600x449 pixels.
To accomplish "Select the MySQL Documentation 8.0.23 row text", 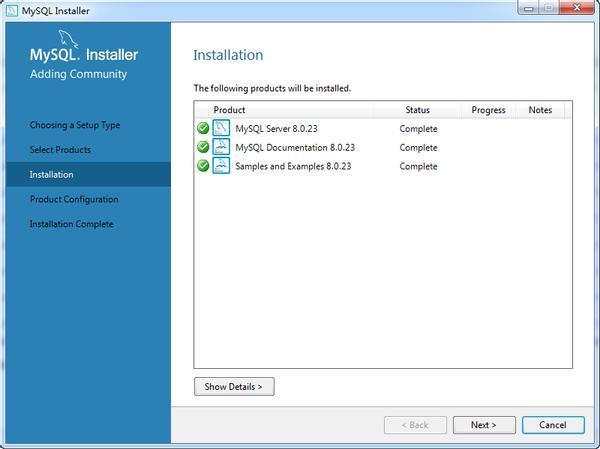I will 295,148.
